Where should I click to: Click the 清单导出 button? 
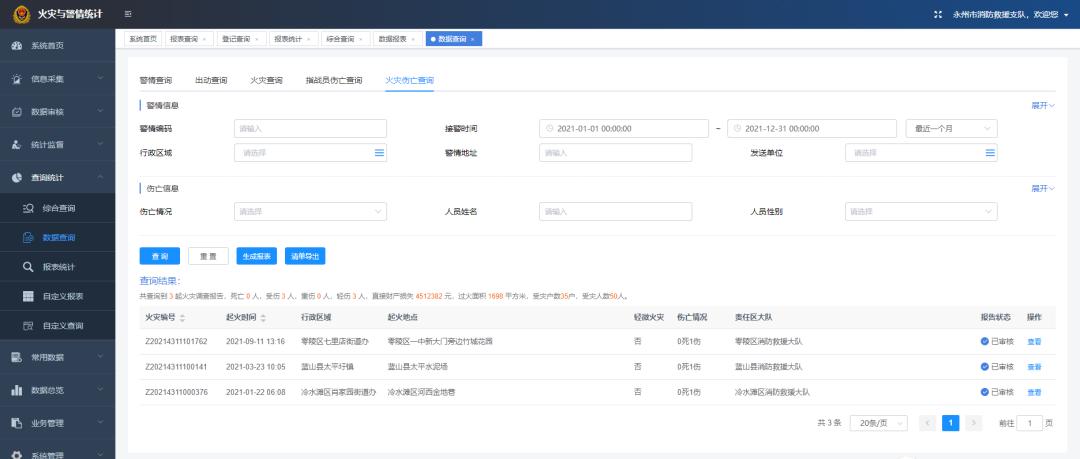pyautogui.click(x=305, y=256)
